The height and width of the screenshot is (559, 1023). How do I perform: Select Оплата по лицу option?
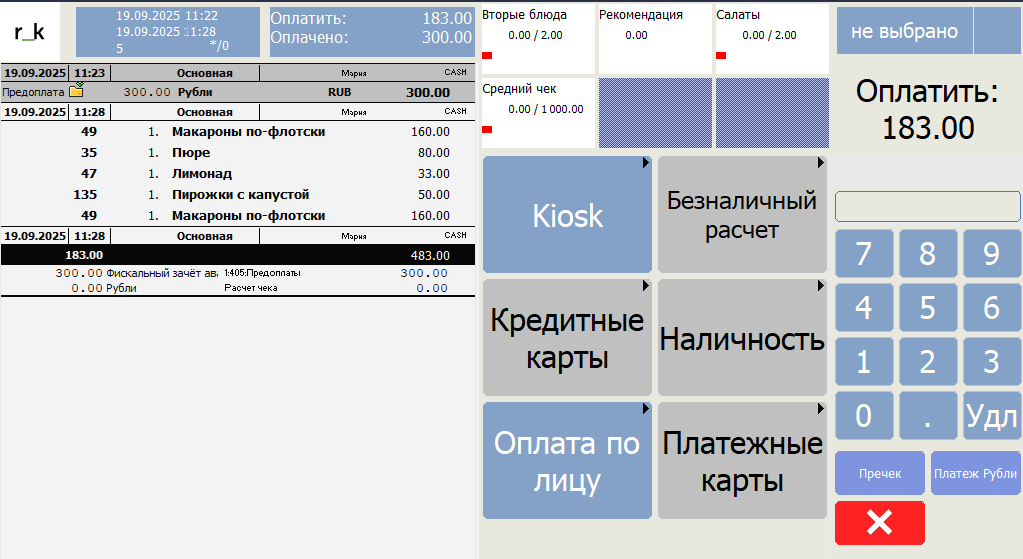[x=567, y=461]
